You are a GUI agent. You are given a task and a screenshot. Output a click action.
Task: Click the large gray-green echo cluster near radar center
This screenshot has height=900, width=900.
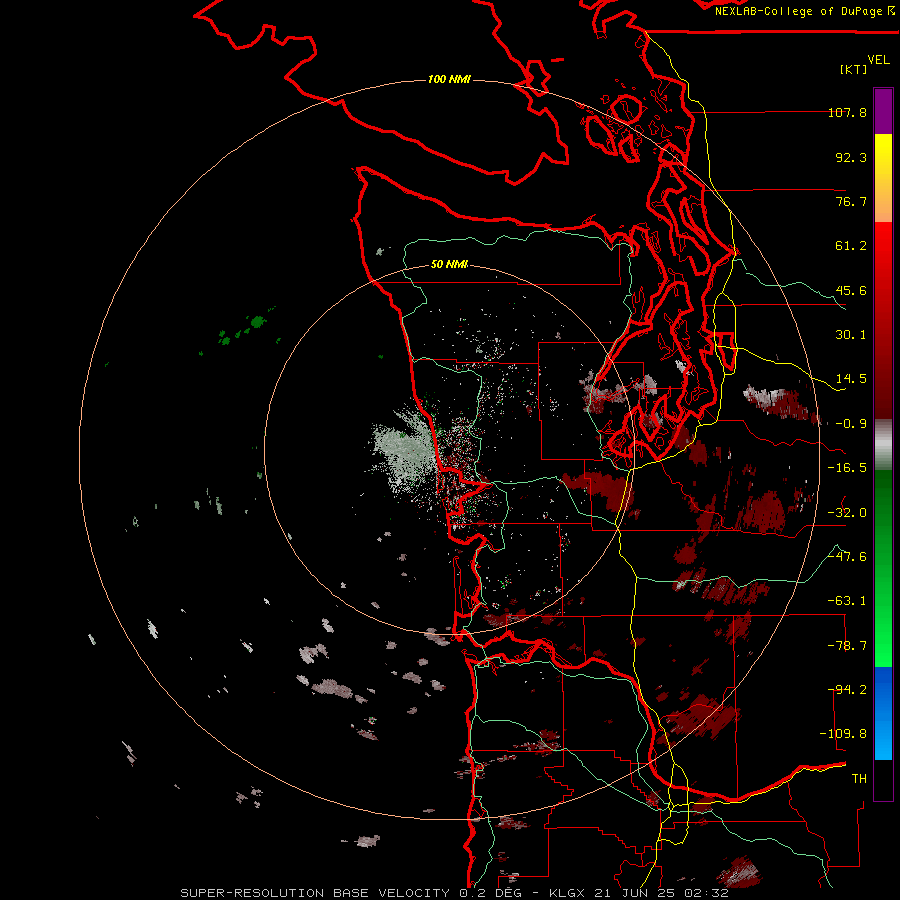pos(405,451)
